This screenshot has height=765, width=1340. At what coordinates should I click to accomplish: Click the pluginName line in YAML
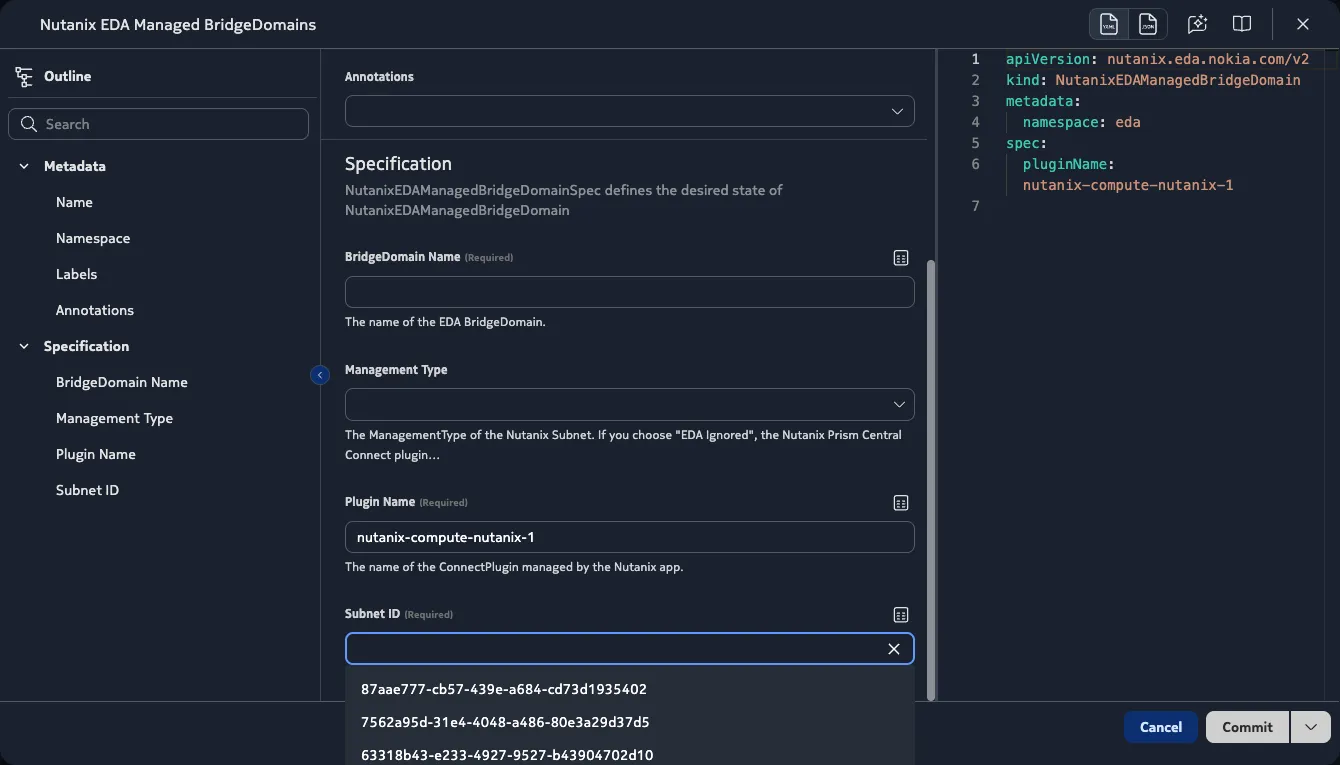point(1068,164)
